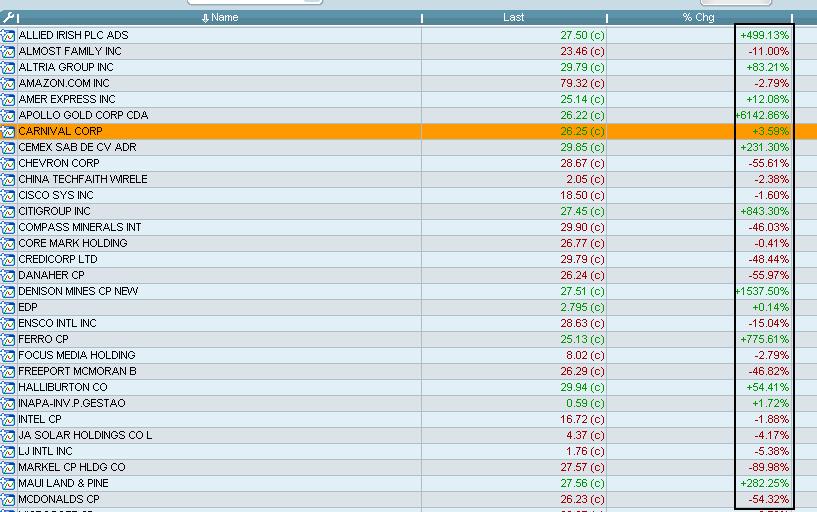
Task: Open chart icon for AMAZON.COM INC
Action: pos(8,83)
